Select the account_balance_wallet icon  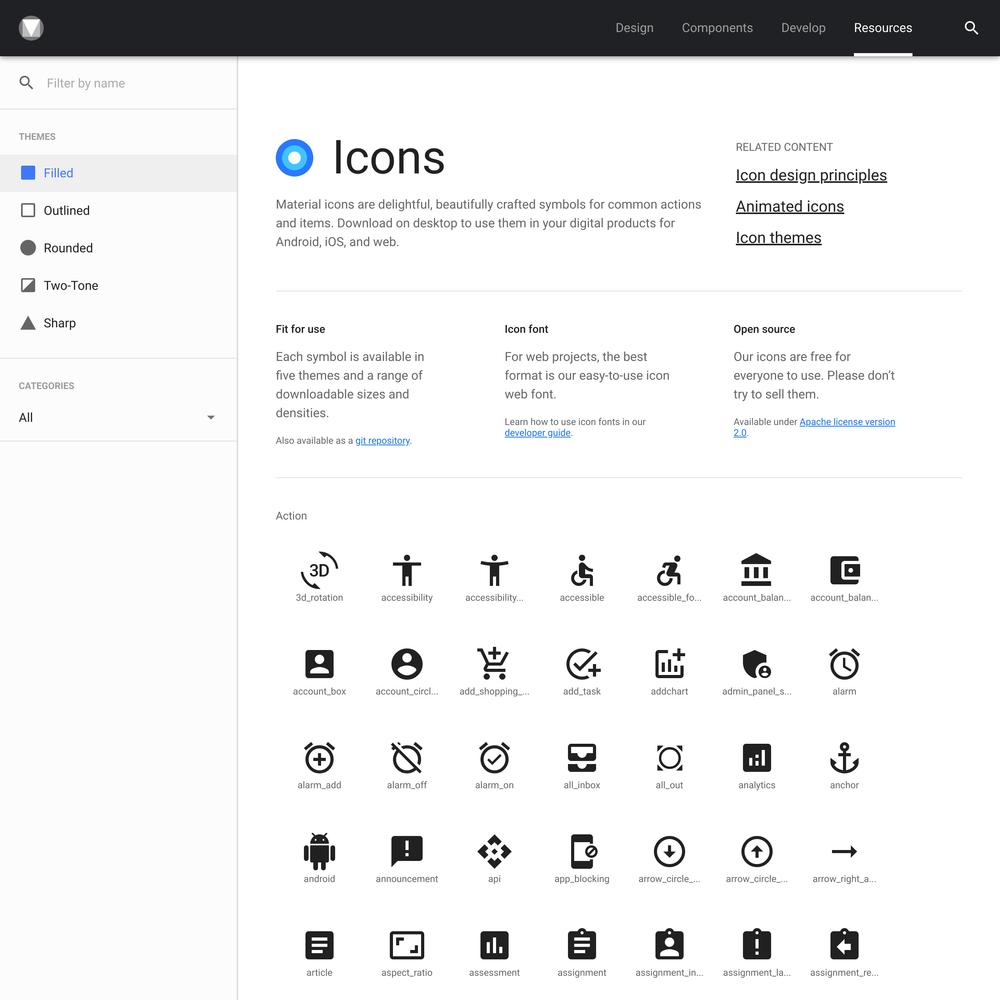click(844, 570)
